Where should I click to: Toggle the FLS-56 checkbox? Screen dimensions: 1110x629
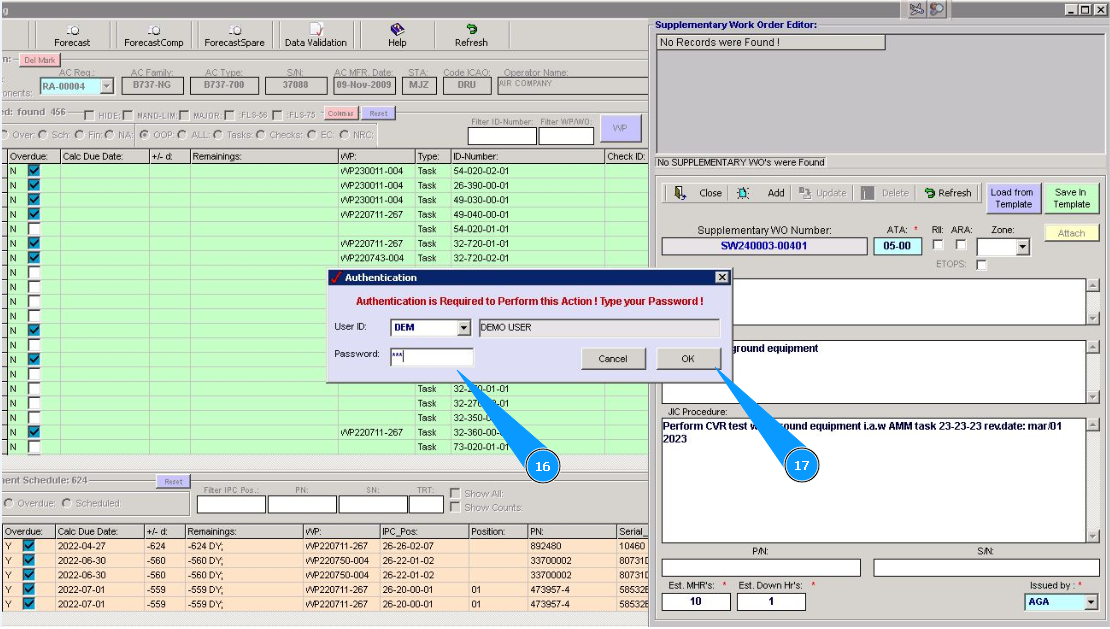pos(229,115)
